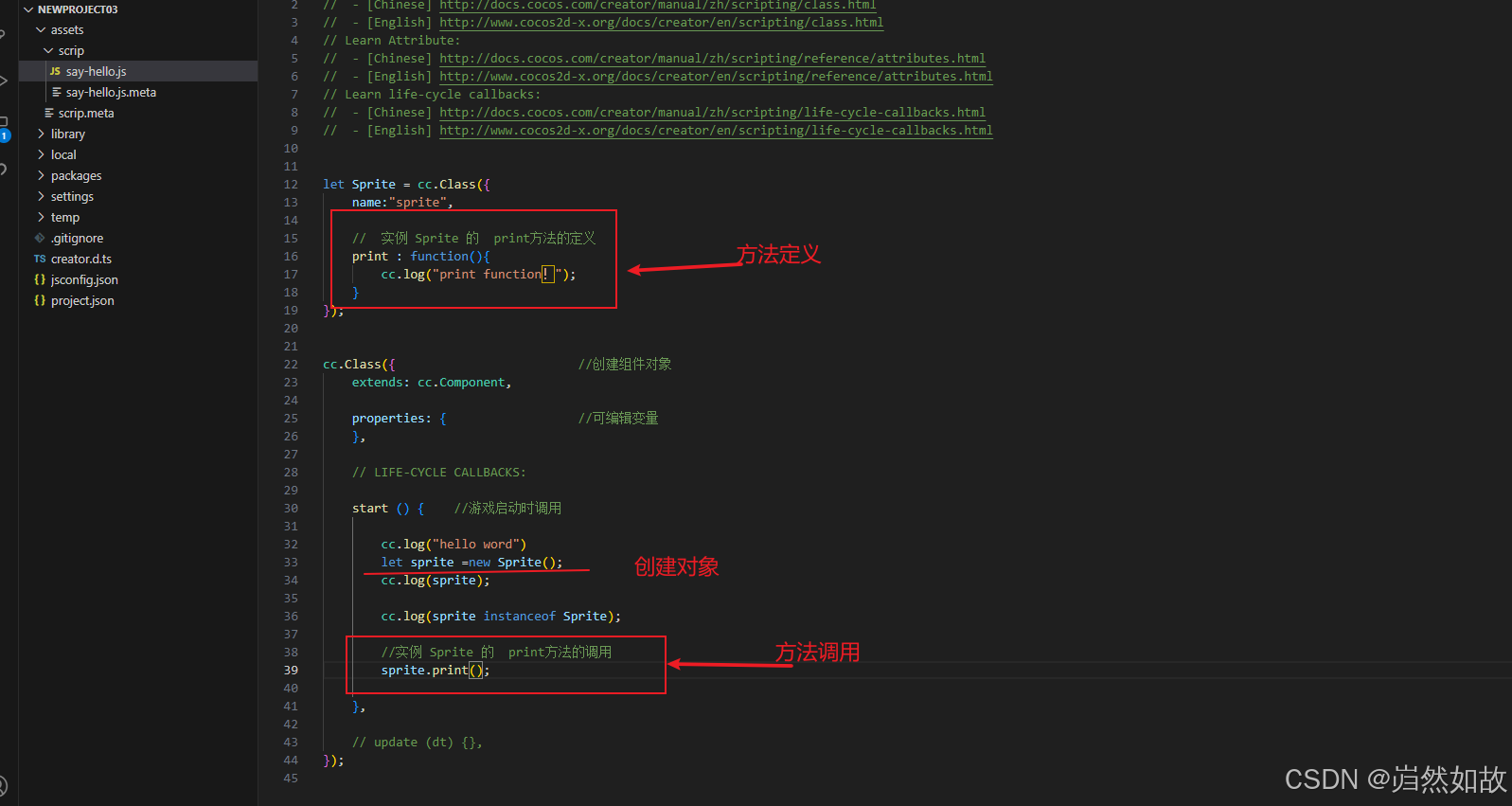Click the JS icon beside say-hello.js
The image size is (1512, 806).
tap(55, 72)
